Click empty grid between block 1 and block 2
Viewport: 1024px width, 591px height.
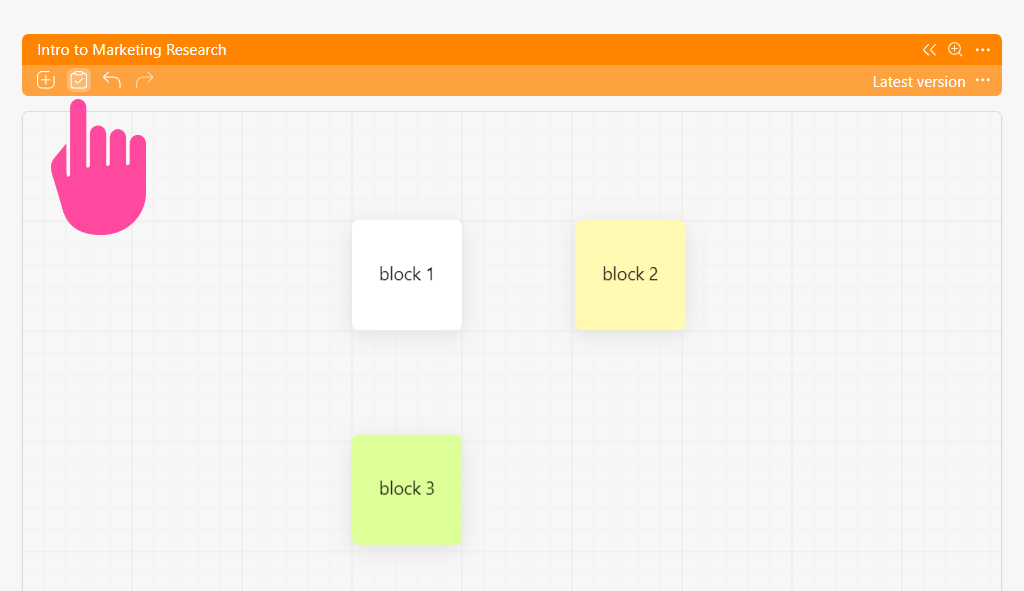pos(519,275)
